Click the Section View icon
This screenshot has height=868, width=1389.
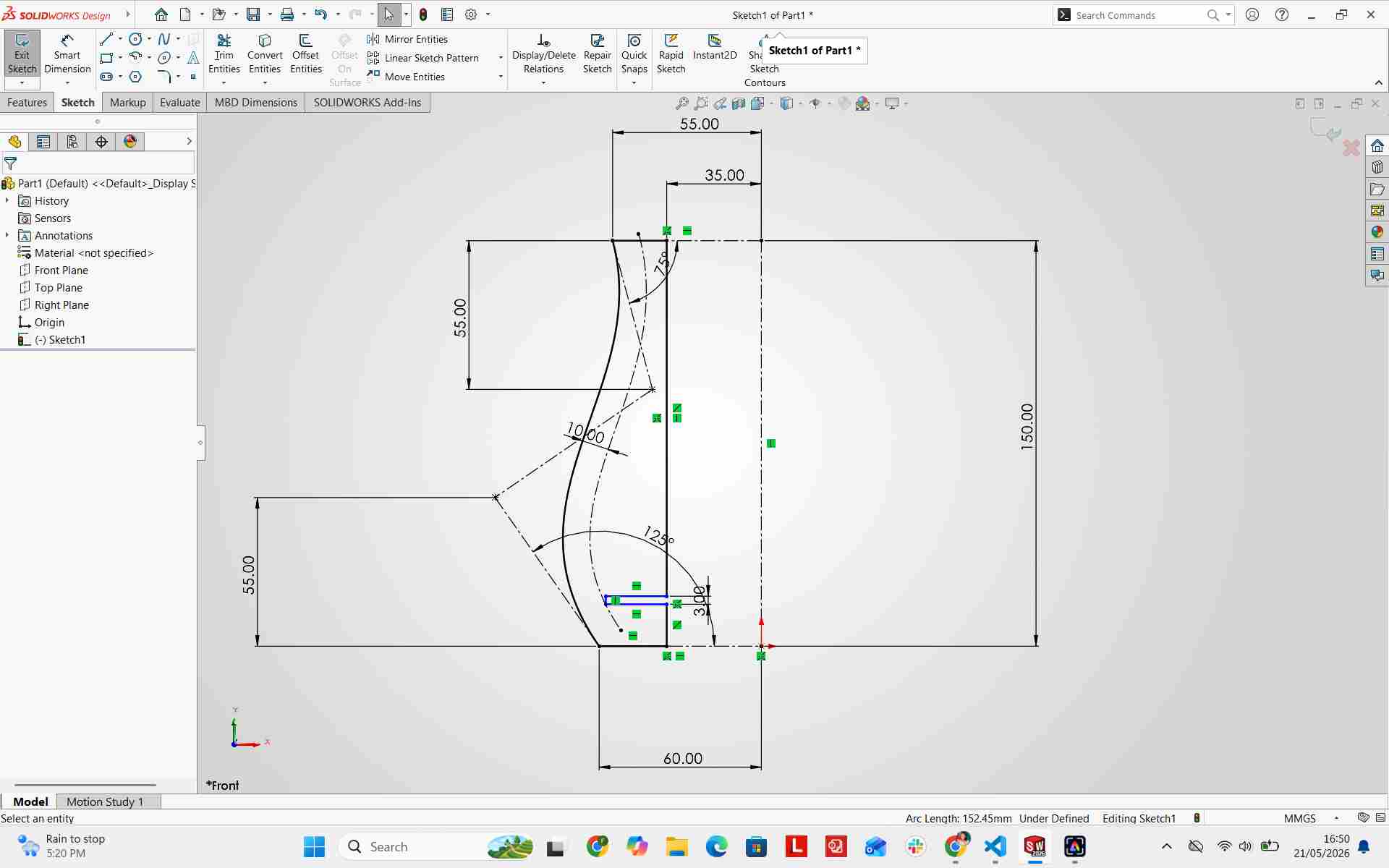click(x=739, y=103)
